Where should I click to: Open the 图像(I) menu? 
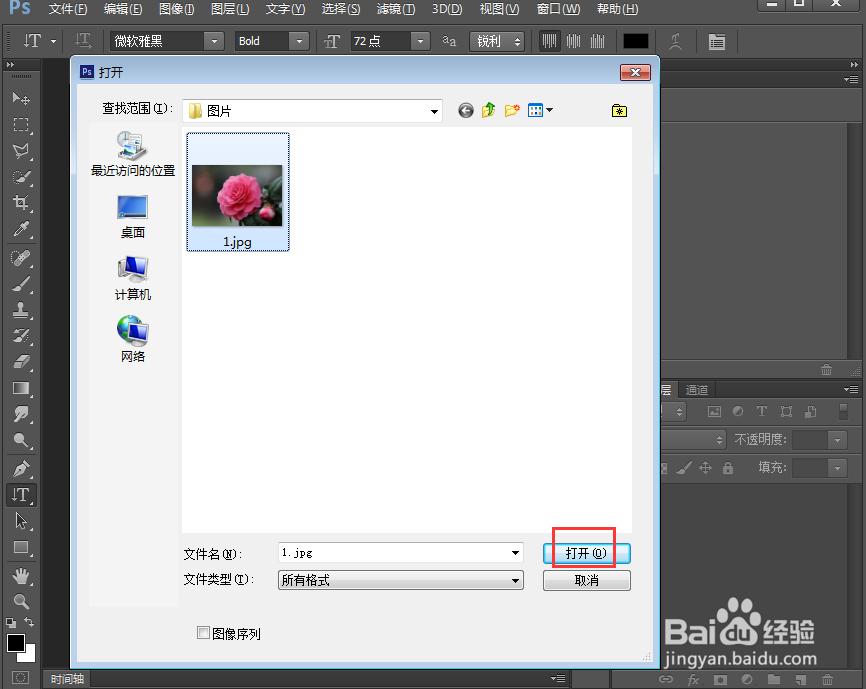point(176,9)
